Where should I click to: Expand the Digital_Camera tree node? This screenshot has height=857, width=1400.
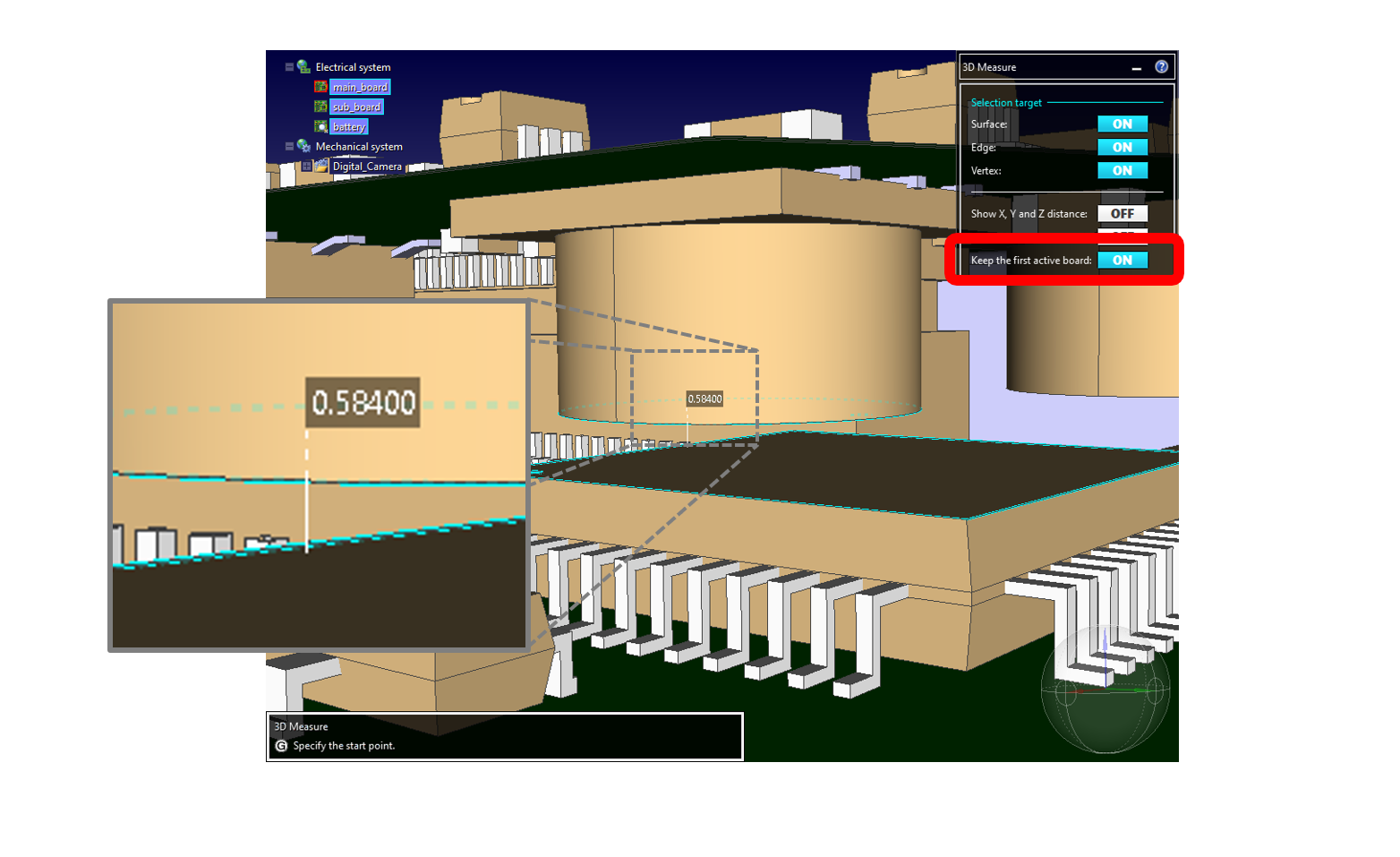pos(306,166)
